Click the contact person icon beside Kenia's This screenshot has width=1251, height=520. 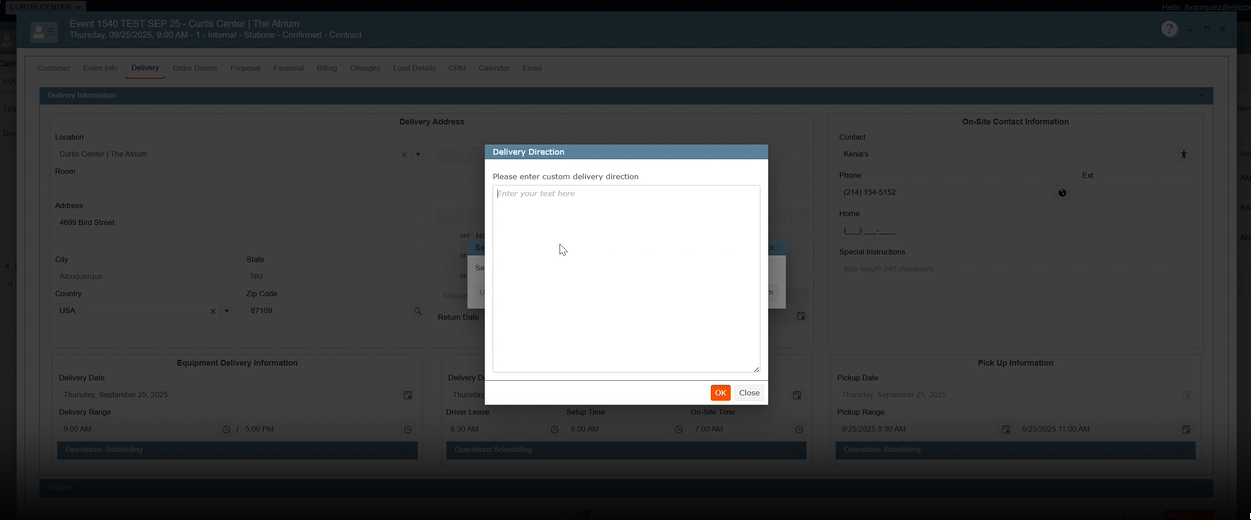1184,155
